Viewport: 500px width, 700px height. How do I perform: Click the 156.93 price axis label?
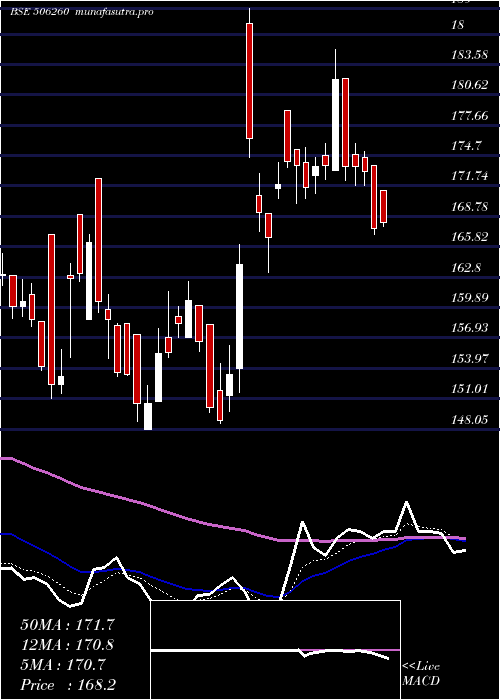470,328
